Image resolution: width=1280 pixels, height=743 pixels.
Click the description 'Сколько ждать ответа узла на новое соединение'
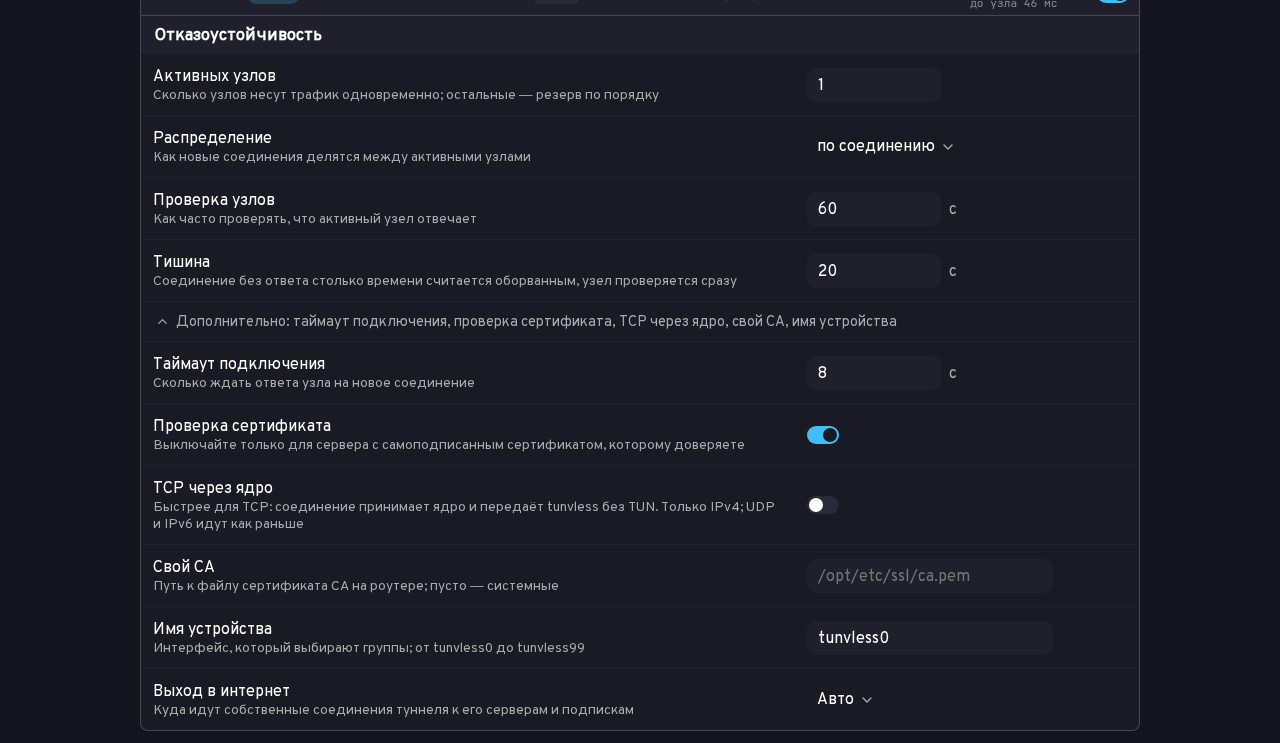click(x=314, y=384)
